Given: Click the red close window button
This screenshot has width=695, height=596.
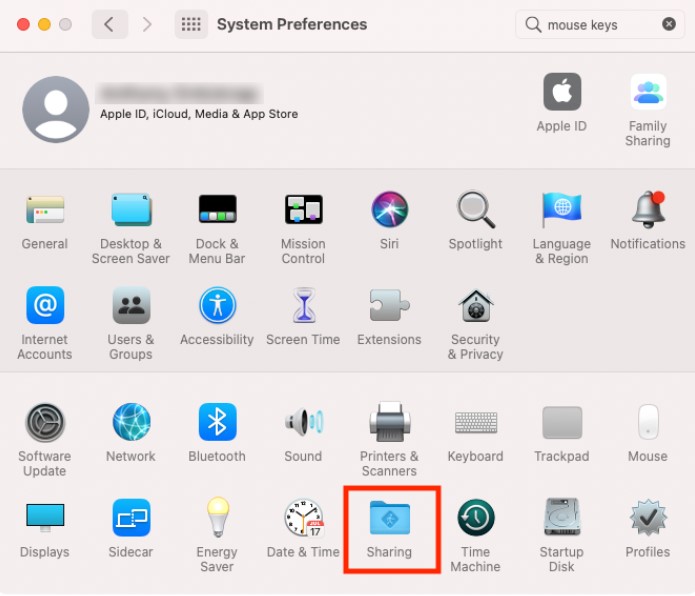Looking at the screenshot, I should [23, 24].
